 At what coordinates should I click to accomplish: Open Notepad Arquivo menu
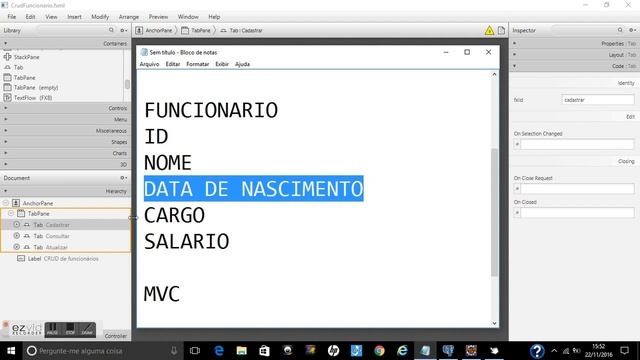click(x=149, y=64)
